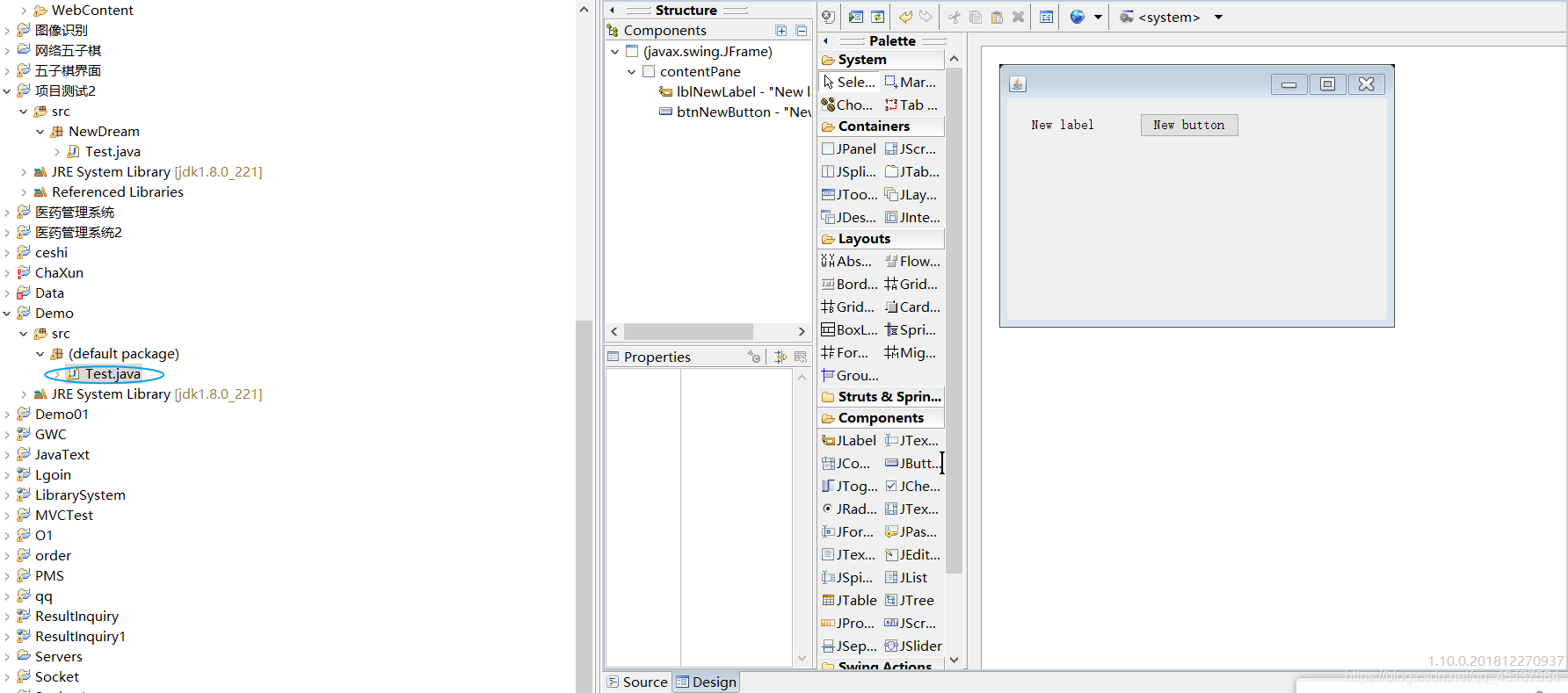Screen dimensions: 1568x693
Task: Collapse the Layouts palette category
Action: point(881,239)
